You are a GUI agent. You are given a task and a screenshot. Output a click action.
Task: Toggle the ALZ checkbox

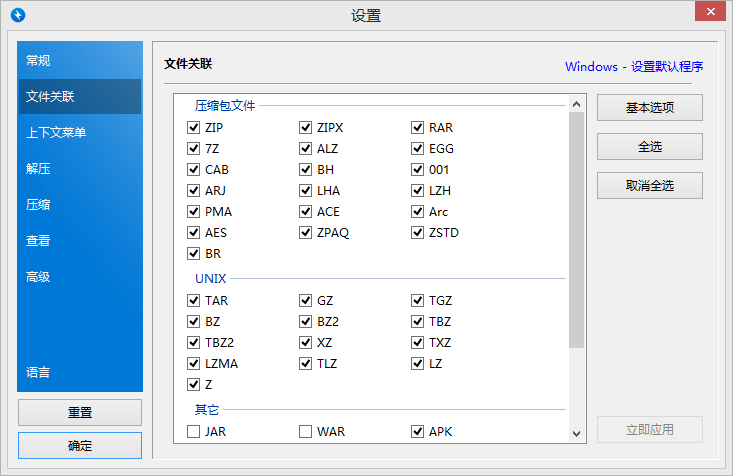point(305,148)
